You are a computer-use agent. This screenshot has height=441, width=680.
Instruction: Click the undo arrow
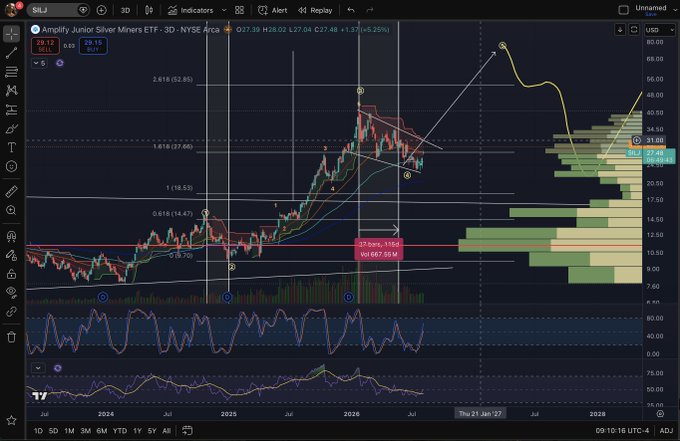click(x=351, y=10)
